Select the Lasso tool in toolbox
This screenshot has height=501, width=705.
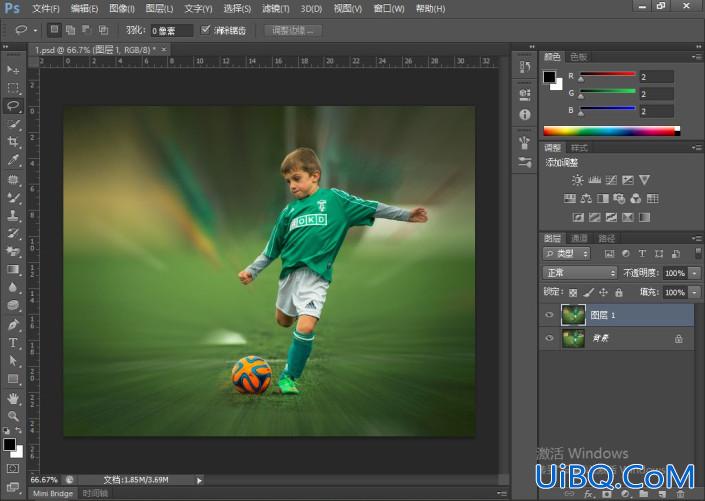[13, 106]
